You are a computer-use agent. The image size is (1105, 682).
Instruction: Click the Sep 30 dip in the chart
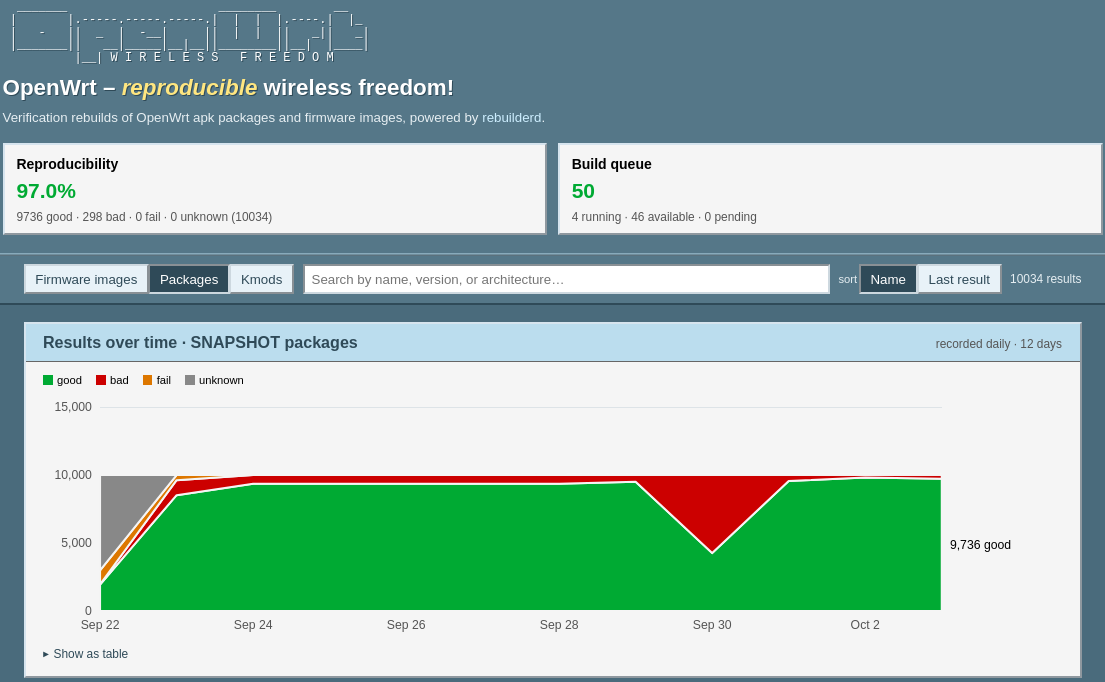point(712,552)
